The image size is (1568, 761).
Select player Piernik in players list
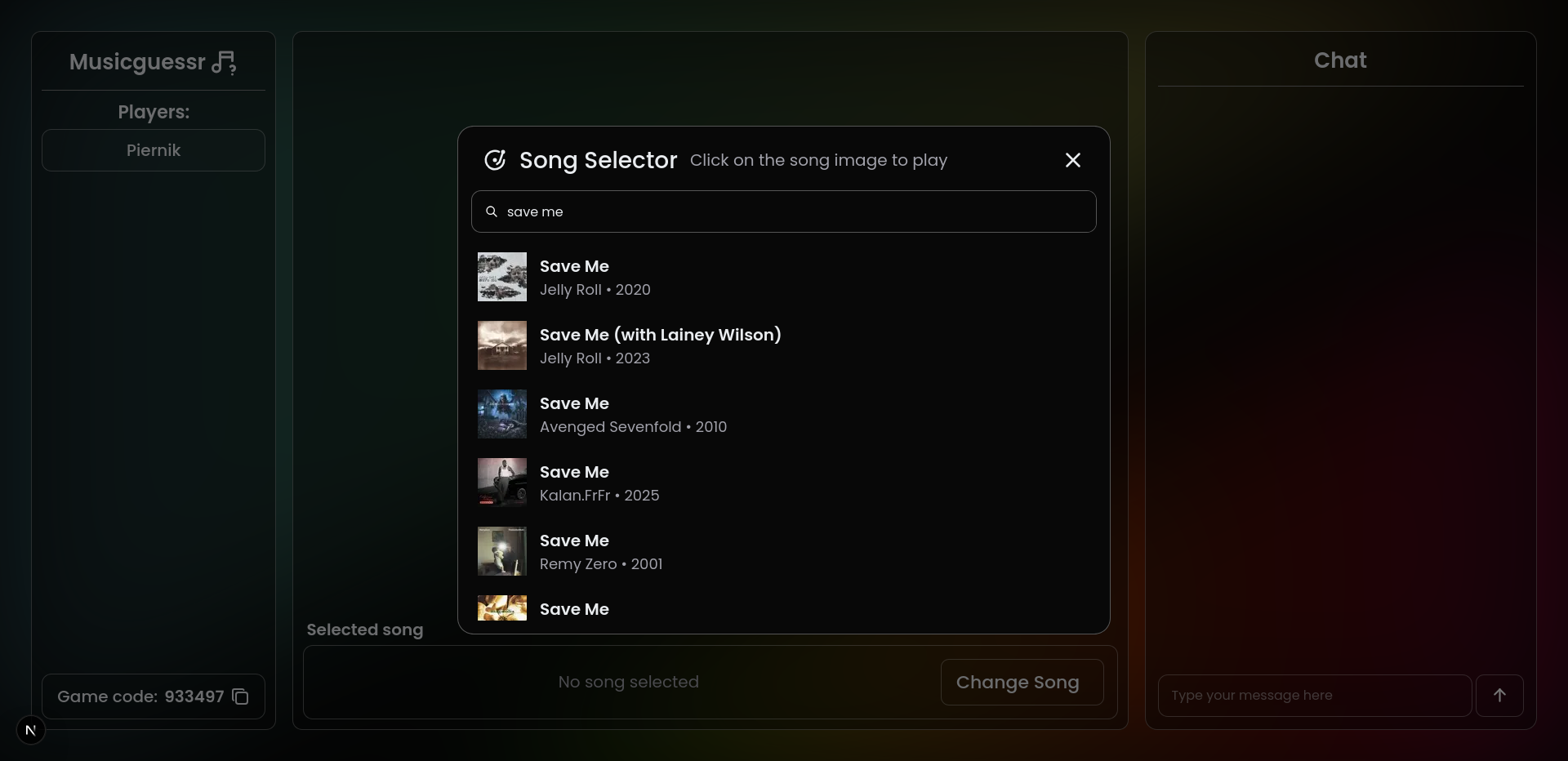tap(154, 150)
